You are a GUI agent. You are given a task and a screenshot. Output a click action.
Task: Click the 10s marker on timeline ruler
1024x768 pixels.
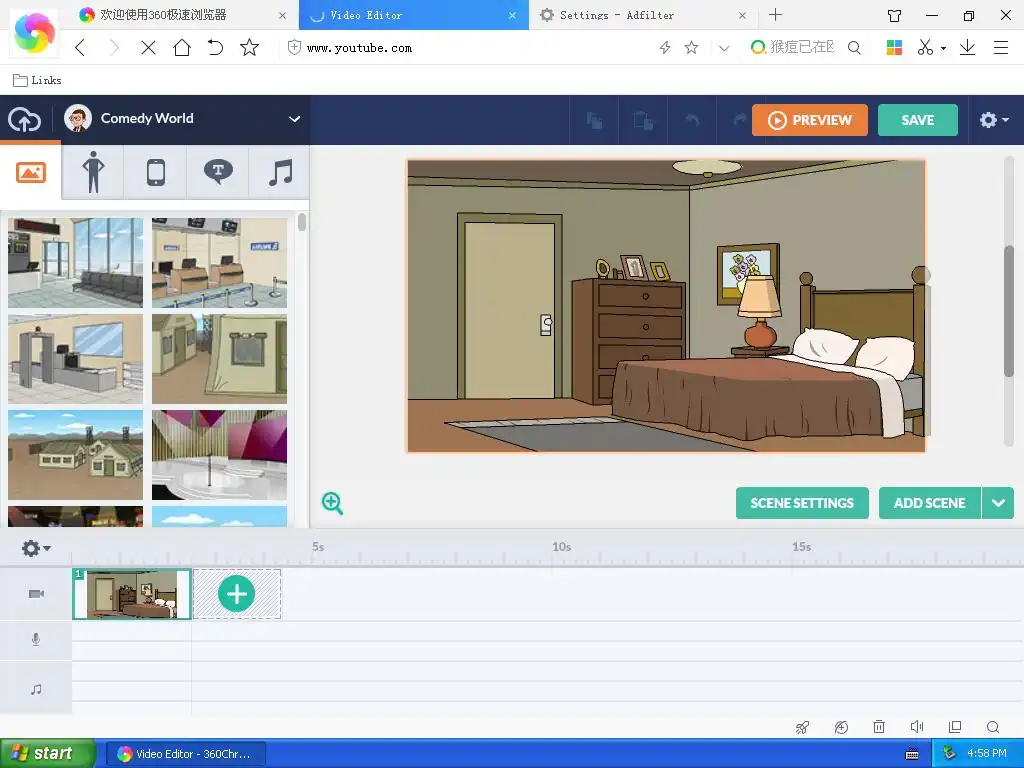coord(562,547)
